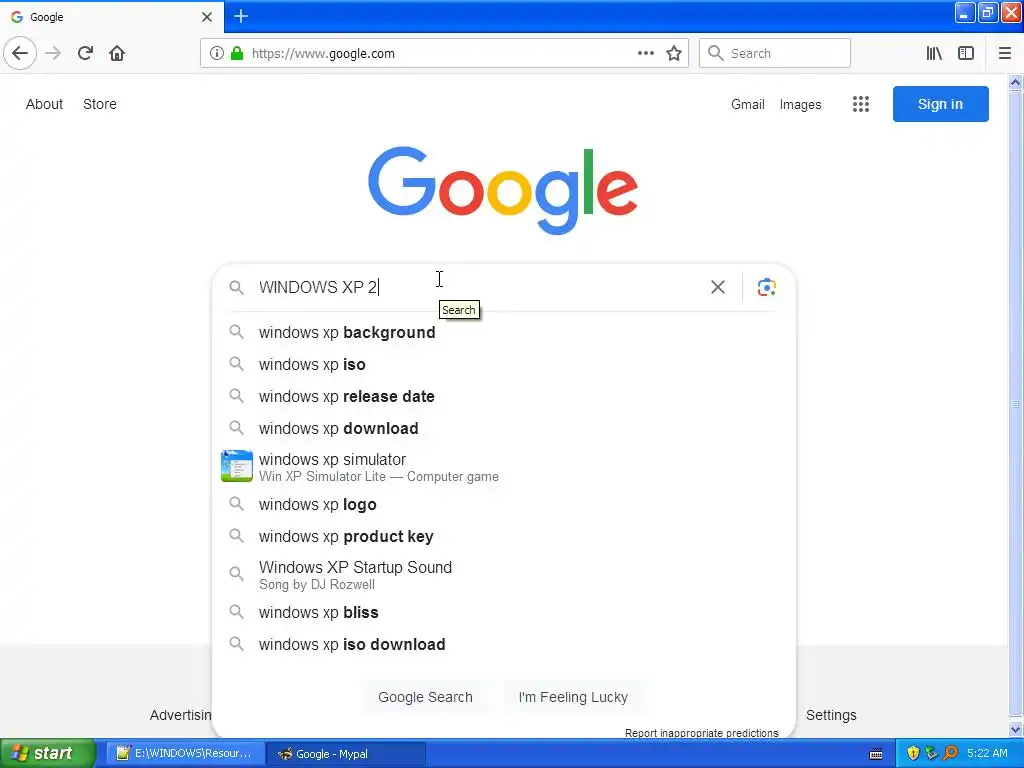The image size is (1024, 768).
Task: Click the Google Search button
Action: tap(425, 697)
